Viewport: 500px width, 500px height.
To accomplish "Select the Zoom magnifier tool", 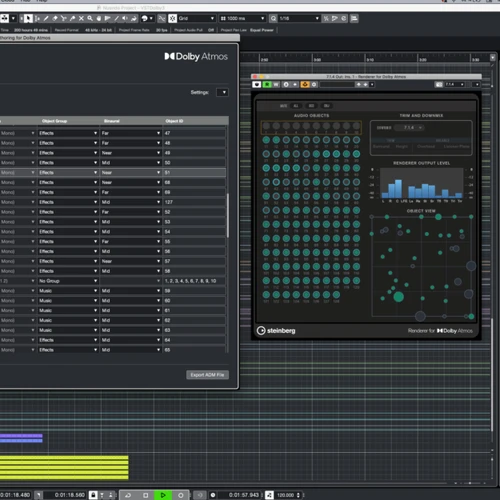I will (x=90, y=18).
